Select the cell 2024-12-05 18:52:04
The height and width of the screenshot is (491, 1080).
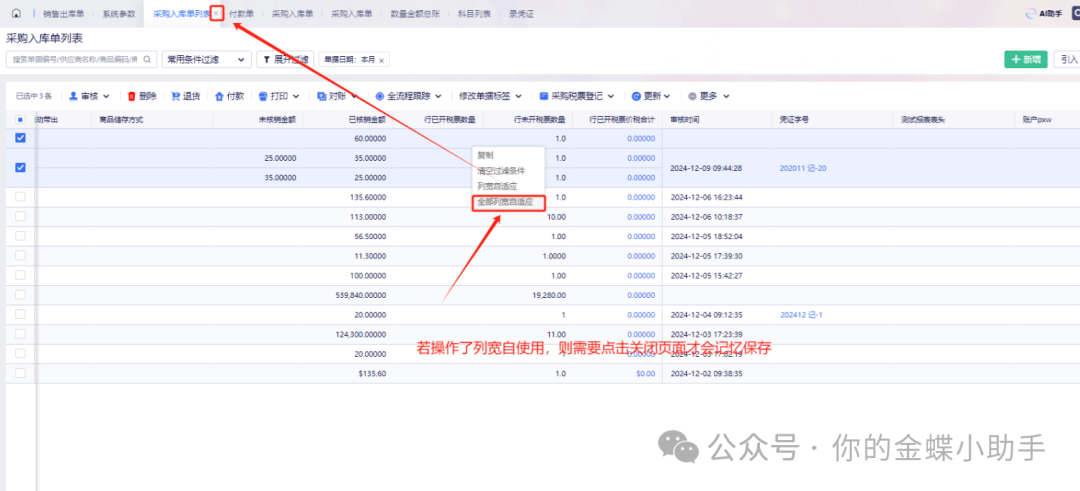pyautogui.click(x=705, y=236)
